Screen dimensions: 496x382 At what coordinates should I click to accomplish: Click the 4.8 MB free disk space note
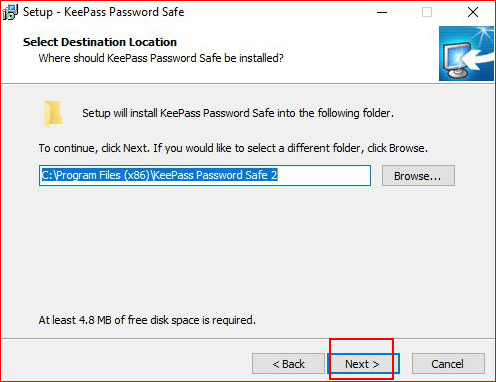(147, 320)
